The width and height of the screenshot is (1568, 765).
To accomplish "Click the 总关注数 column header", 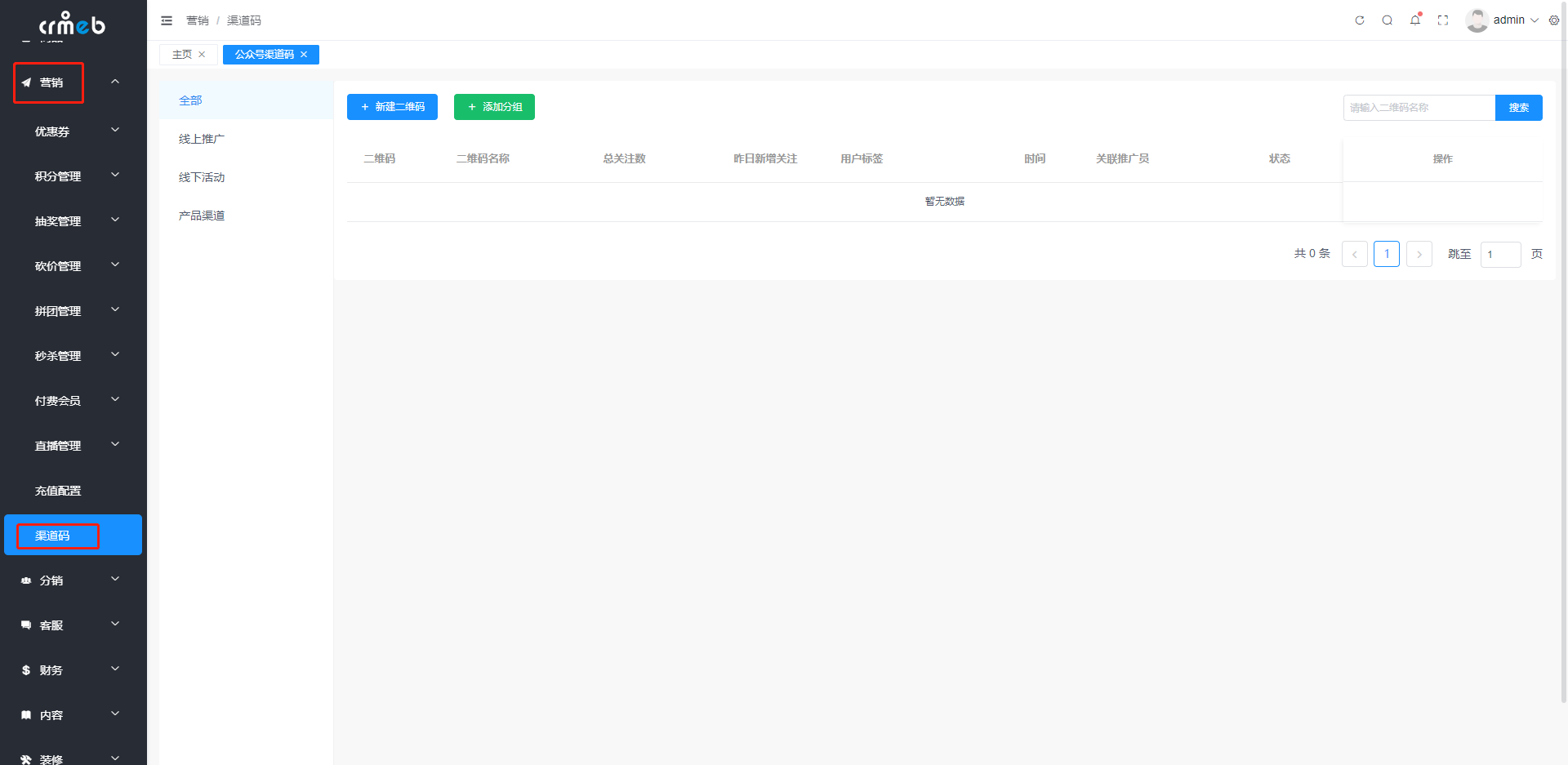I will (x=625, y=158).
